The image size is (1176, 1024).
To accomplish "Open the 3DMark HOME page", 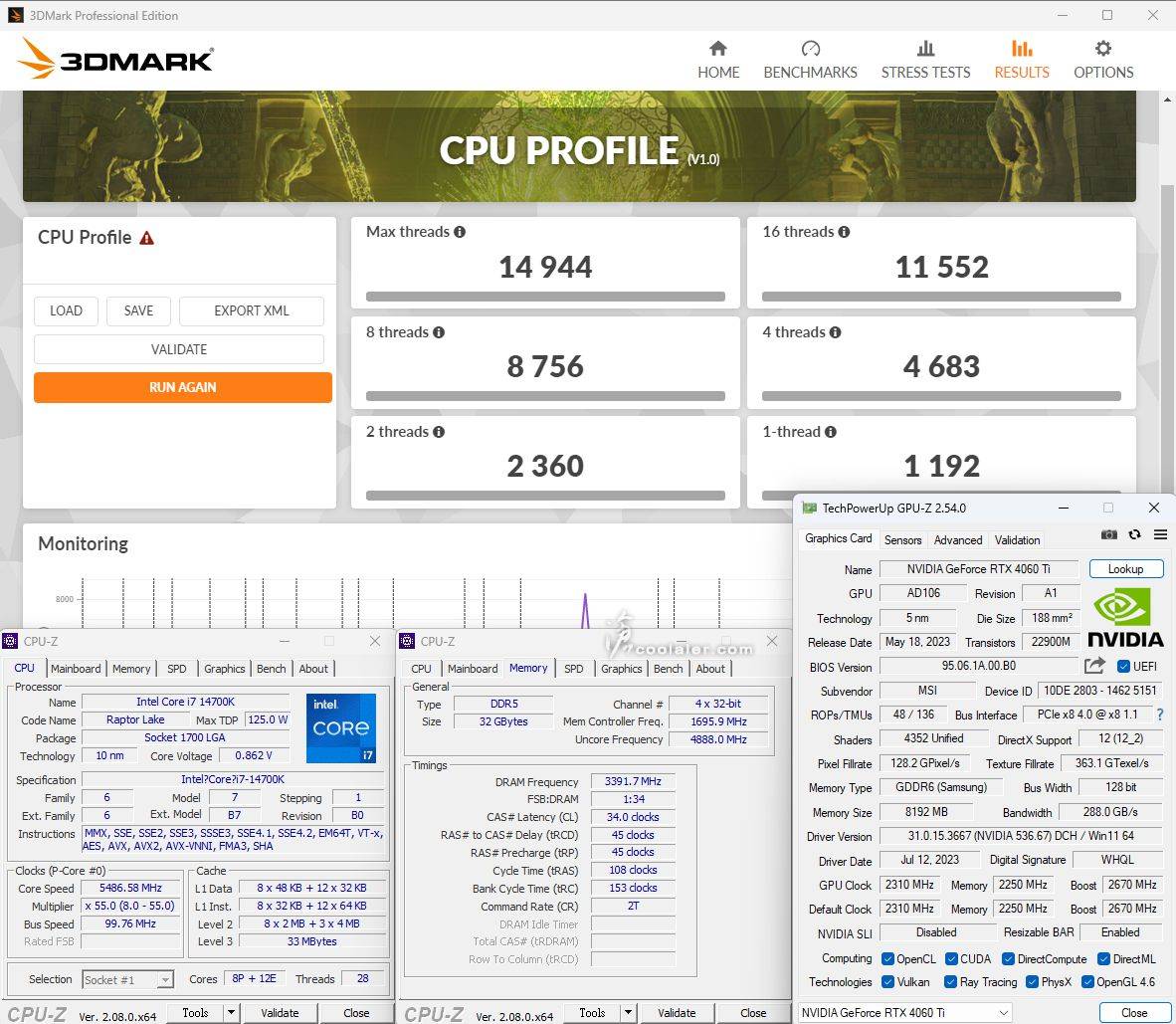I will point(717,60).
